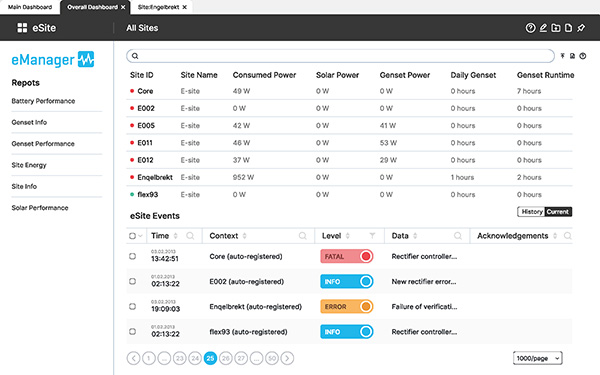Filter events by Level funnel icon
Viewport: 600px width, 375px height.
372,236
